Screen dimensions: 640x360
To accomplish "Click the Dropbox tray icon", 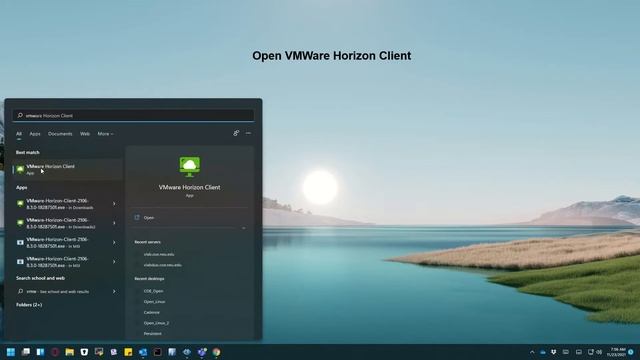I will 553,352.
